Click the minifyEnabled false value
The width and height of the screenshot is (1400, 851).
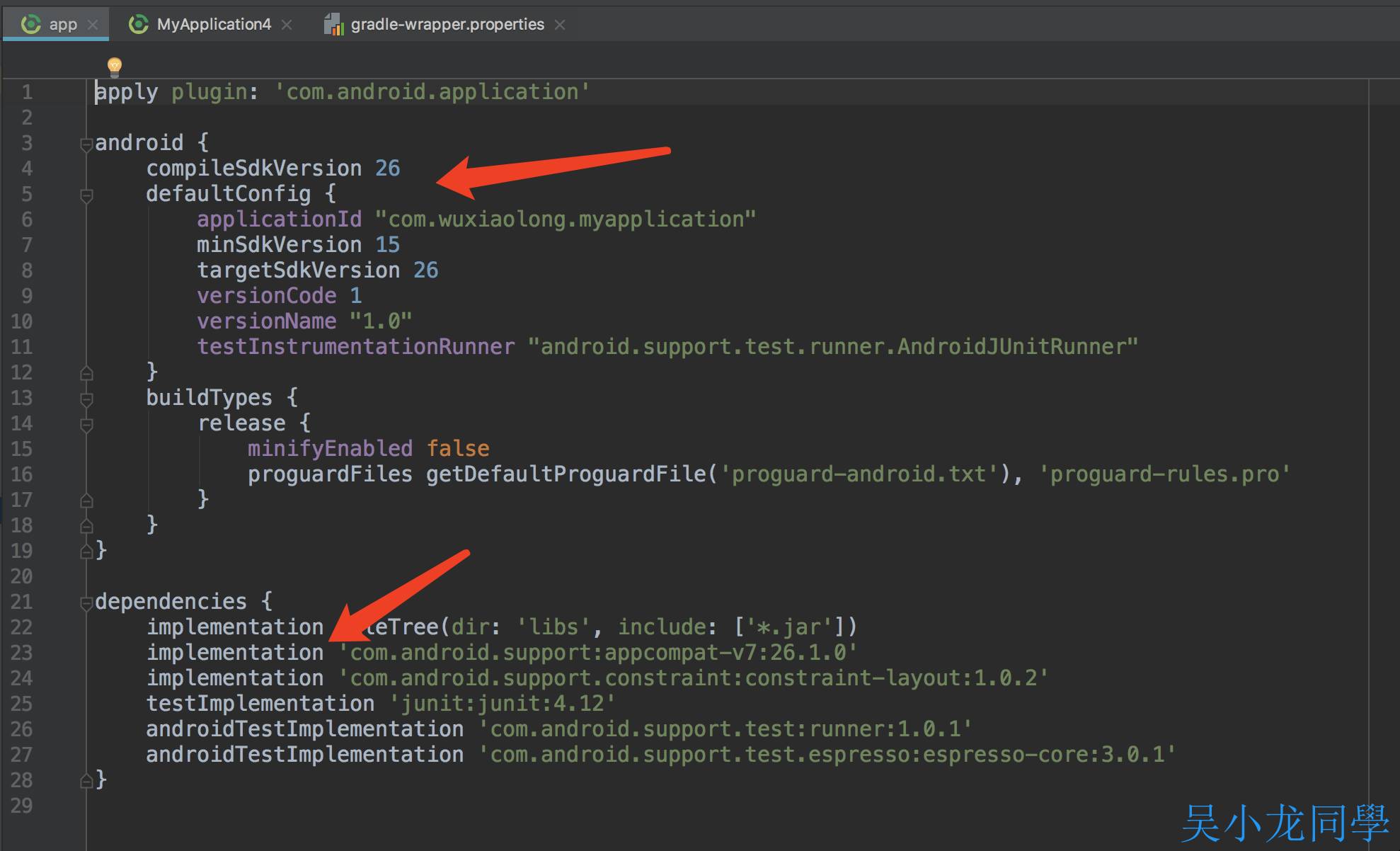coord(458,449)
